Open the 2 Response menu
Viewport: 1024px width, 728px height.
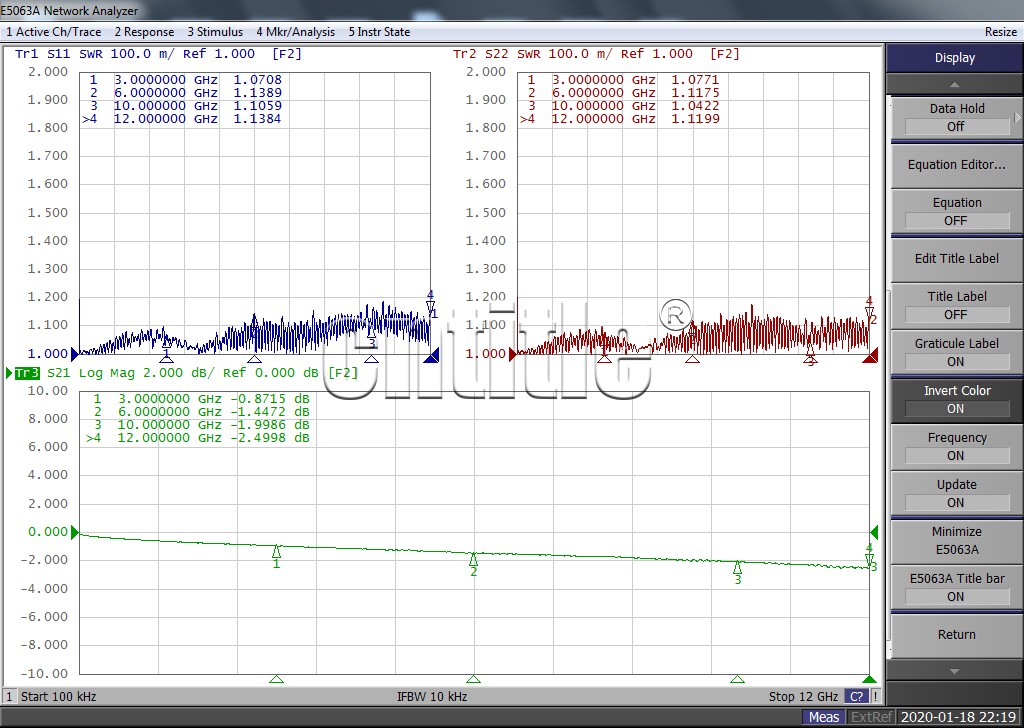coord(144,32)
